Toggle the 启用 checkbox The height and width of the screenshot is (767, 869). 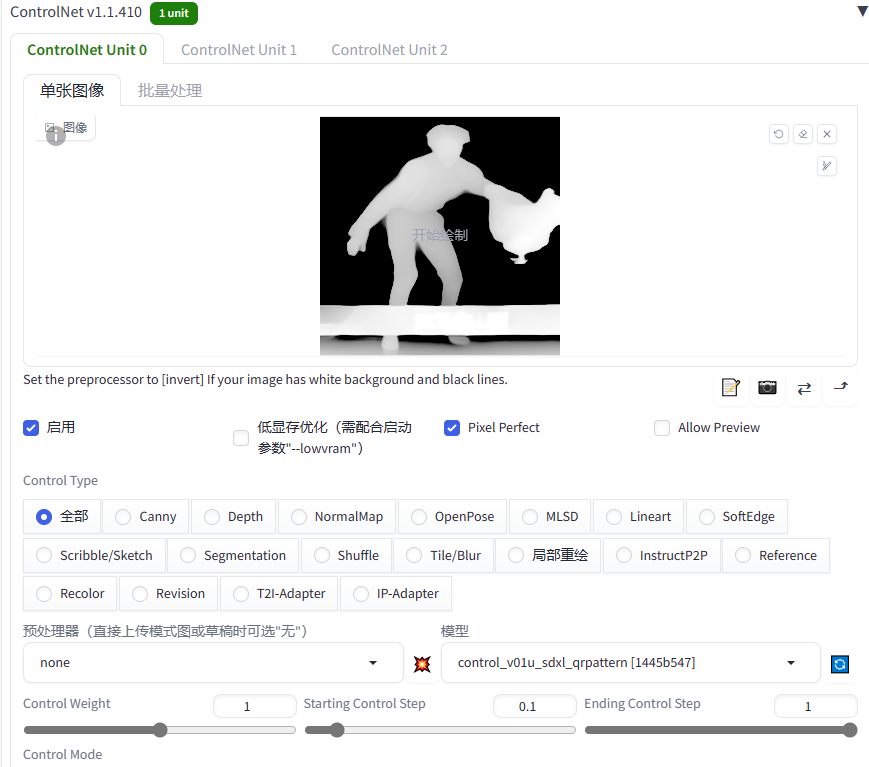31,428
